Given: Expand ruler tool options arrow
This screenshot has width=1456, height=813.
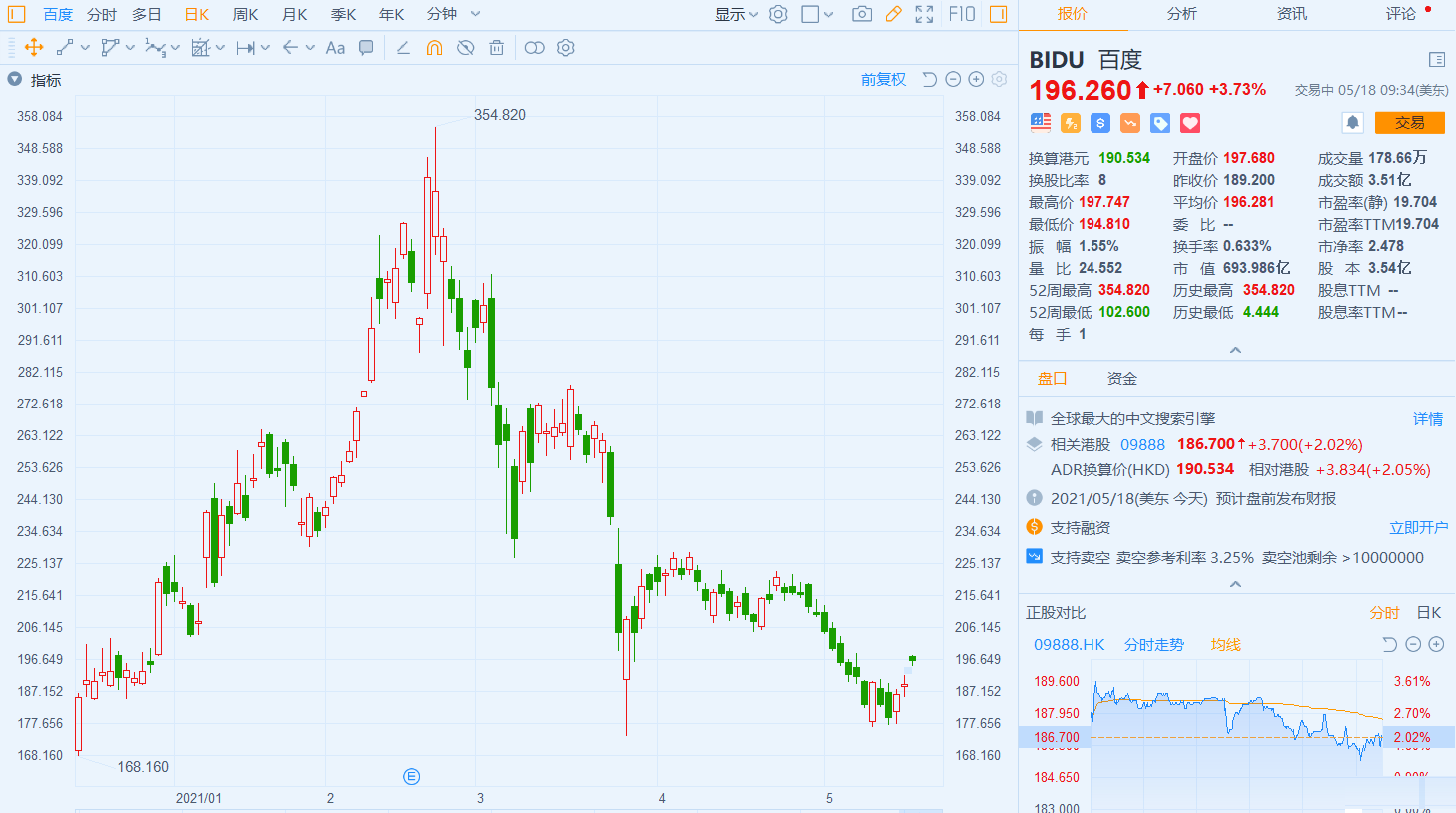Looking at the screenshot, I should (x=220, y=47).
